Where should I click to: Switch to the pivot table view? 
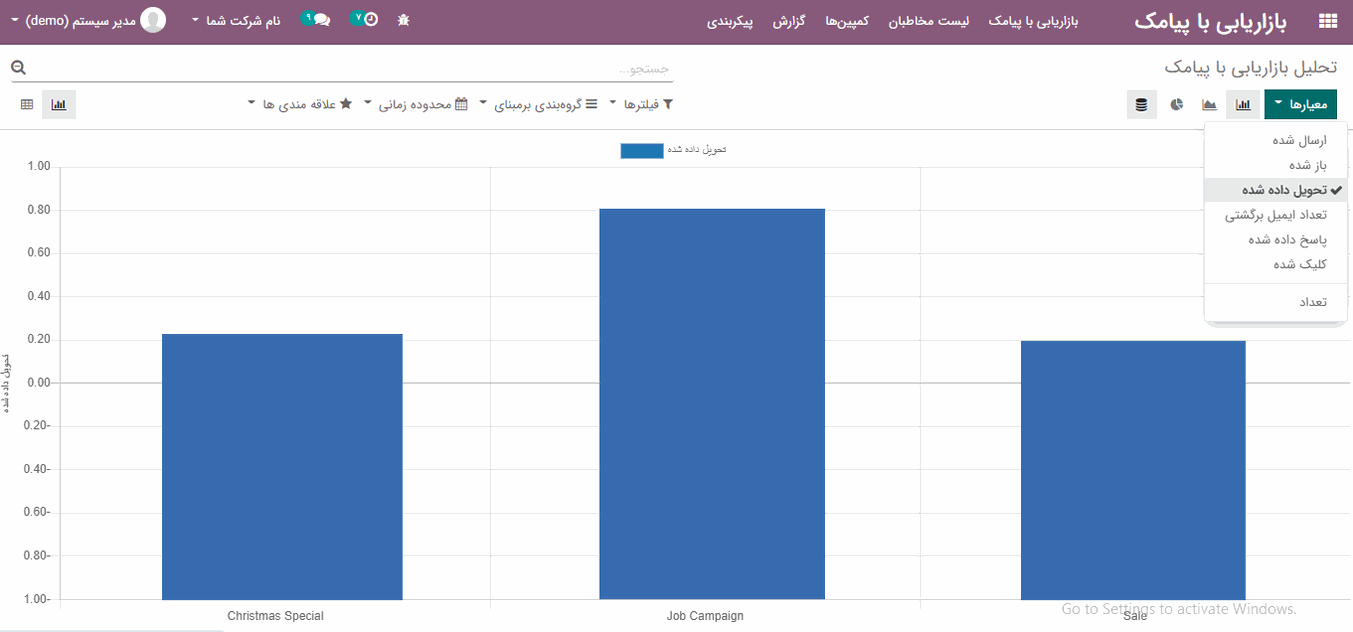tap(27, 104)
